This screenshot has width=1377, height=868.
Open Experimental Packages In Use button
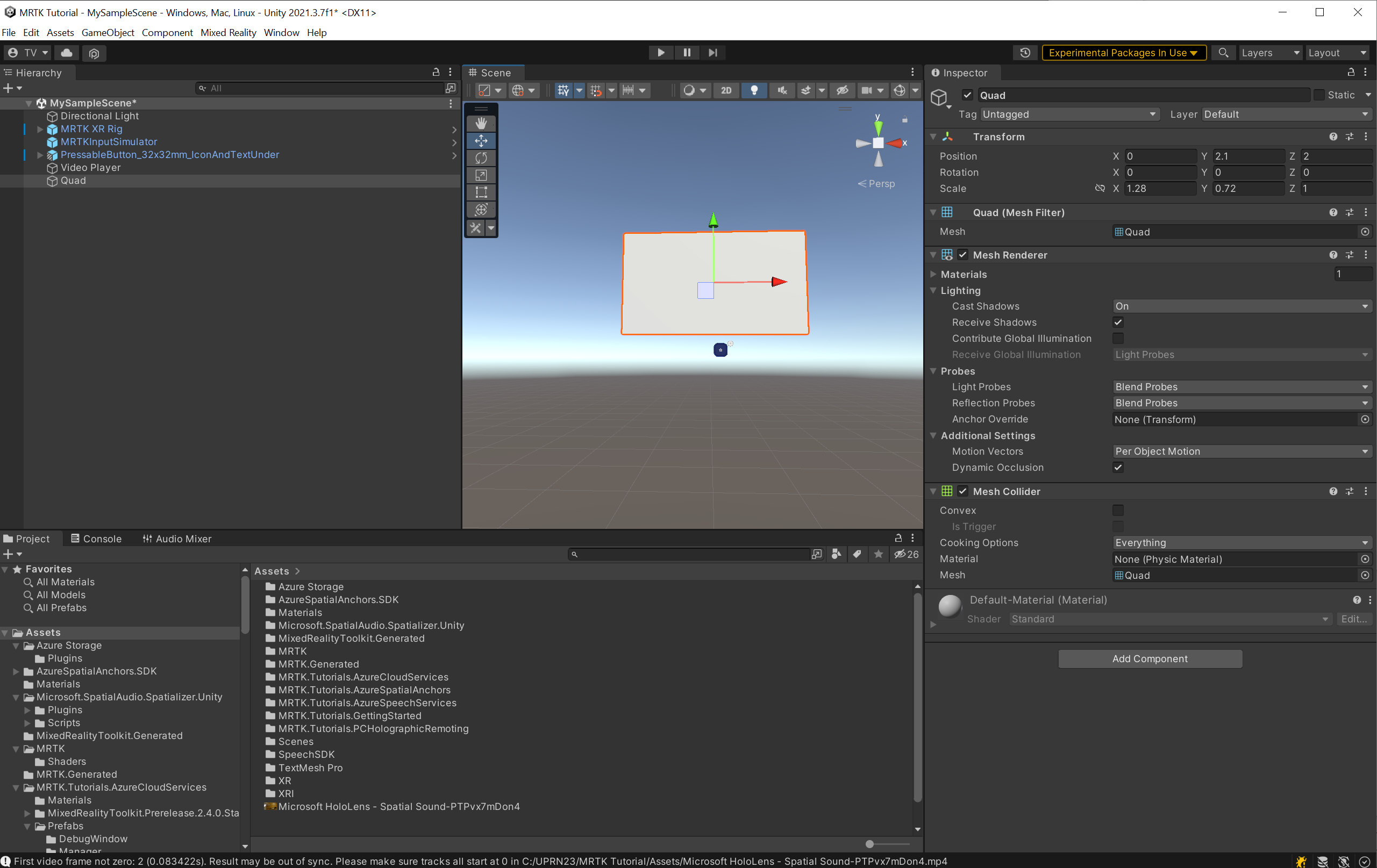pyautogui.click(x=1123, y=53)
